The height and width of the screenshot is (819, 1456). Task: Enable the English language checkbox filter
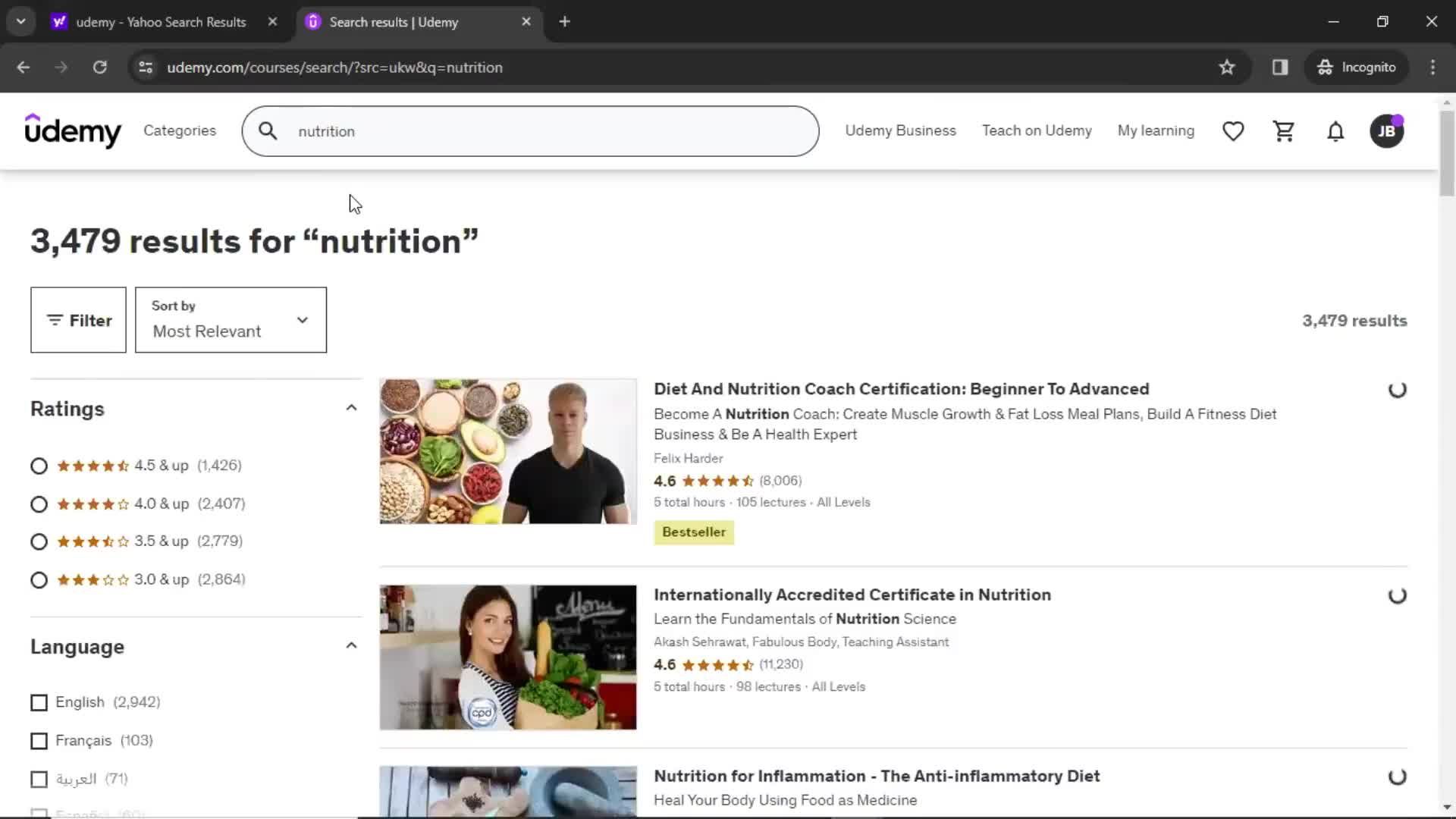pos(39,701)
